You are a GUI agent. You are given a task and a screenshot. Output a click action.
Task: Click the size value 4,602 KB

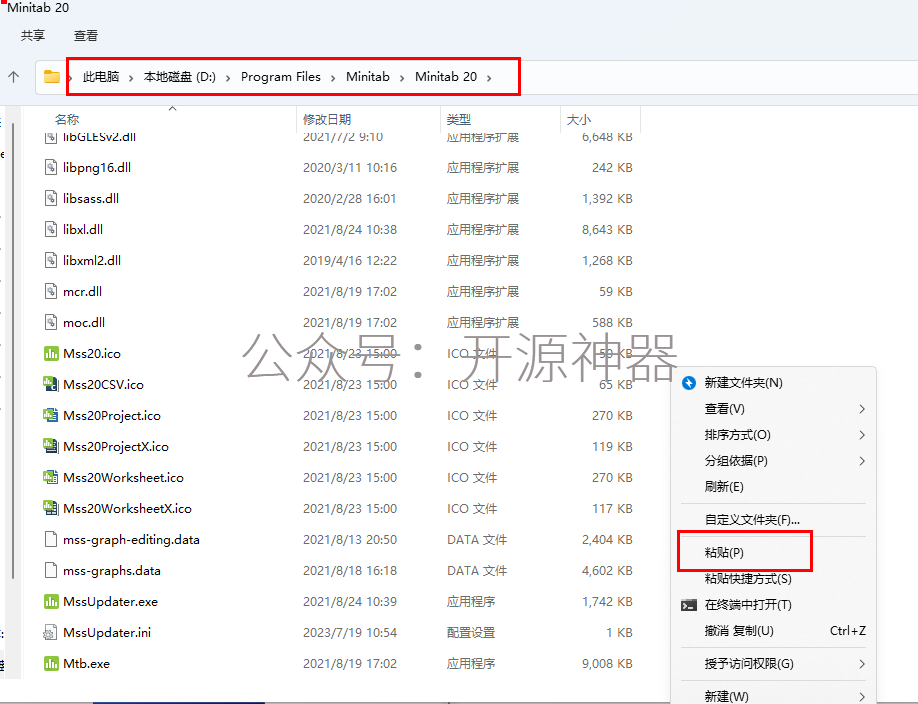[607, 571]
